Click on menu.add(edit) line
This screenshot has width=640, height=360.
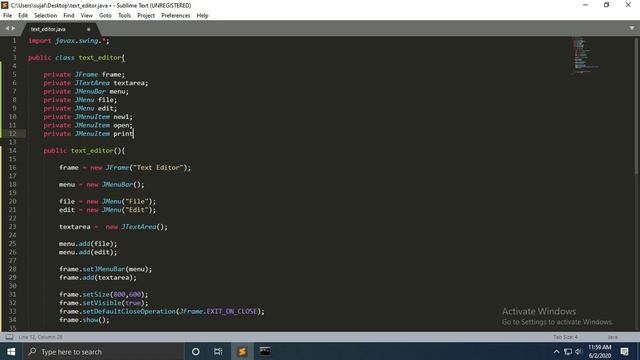point(88,252)
